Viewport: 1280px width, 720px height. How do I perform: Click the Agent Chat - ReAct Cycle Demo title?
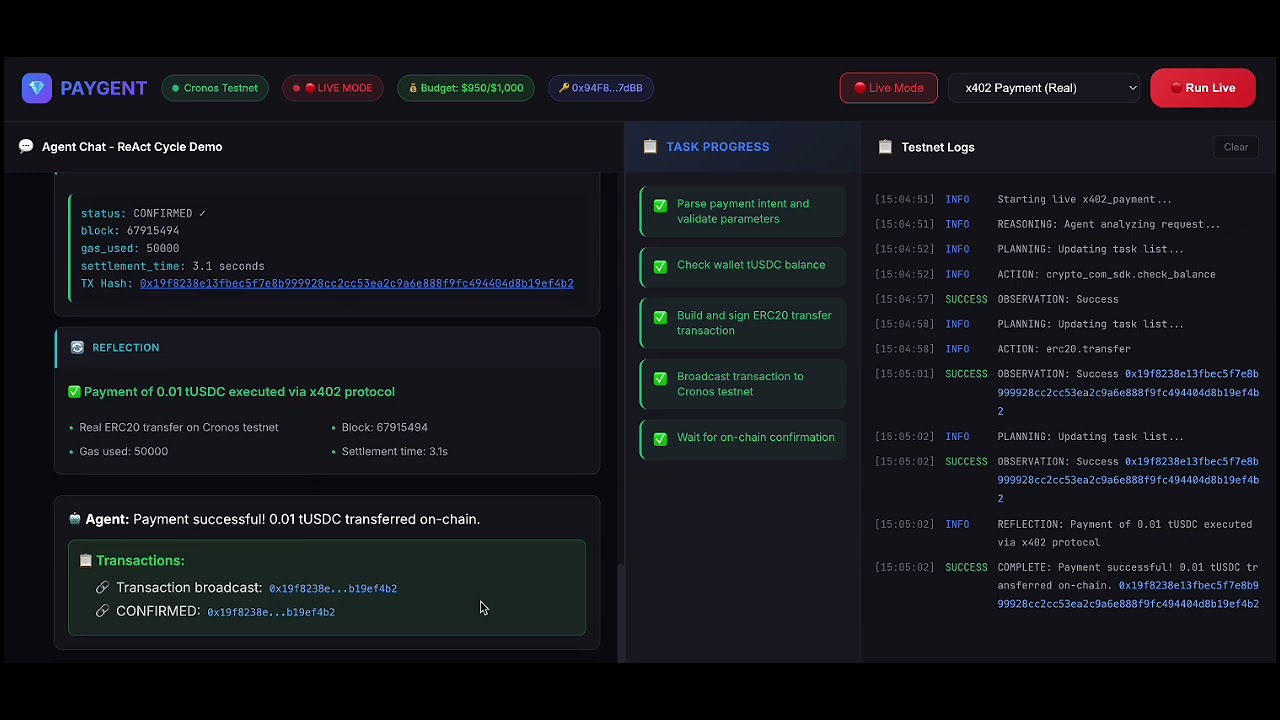pos(132,147)
